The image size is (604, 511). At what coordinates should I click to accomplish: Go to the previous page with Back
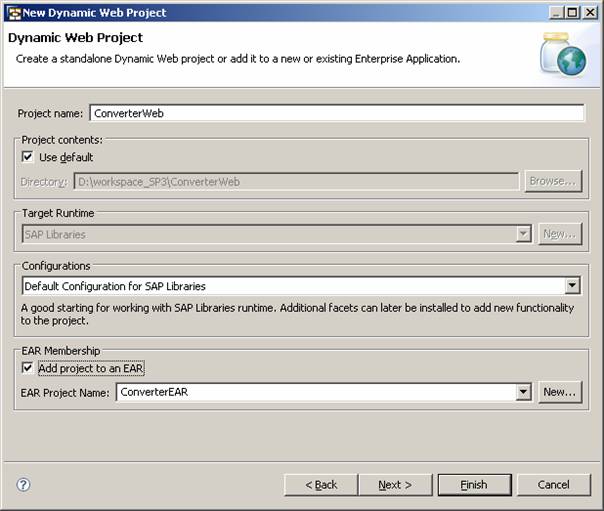pos(320,485)
